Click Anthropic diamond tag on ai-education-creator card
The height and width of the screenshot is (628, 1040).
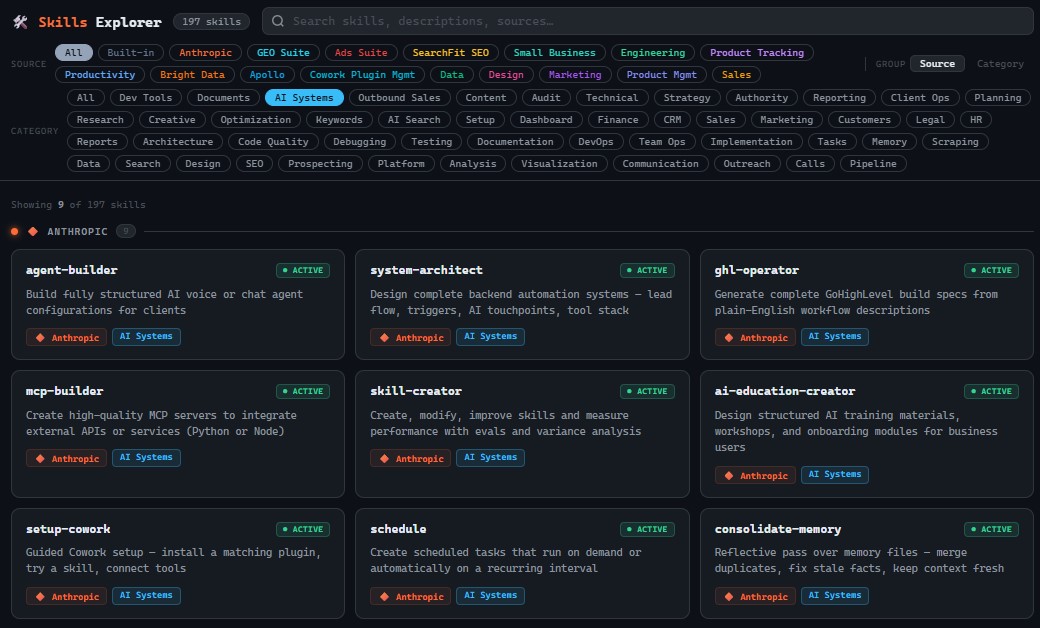(x=755, y=475)
